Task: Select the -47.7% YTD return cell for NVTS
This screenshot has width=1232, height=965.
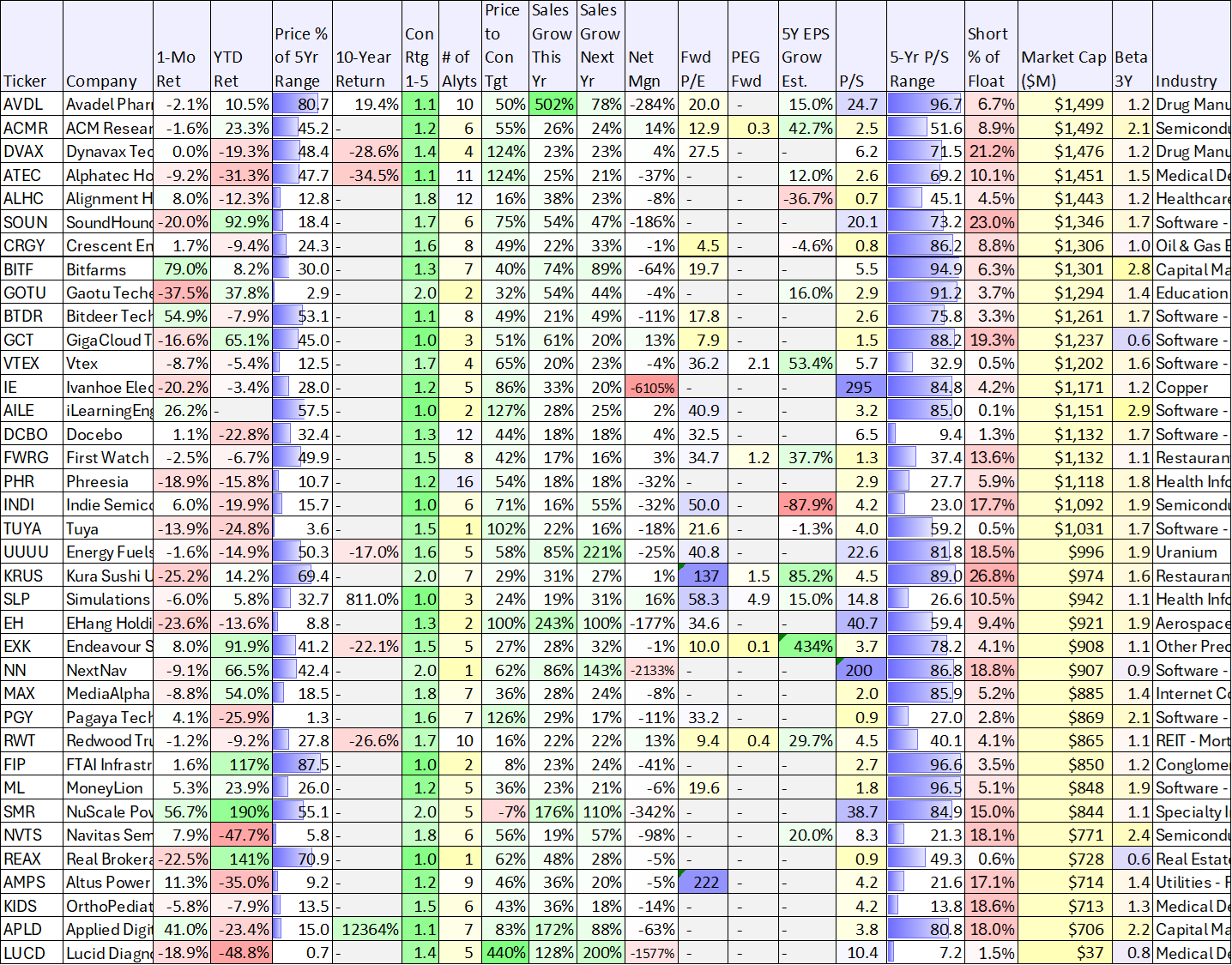Action: (x=241, y=835)
